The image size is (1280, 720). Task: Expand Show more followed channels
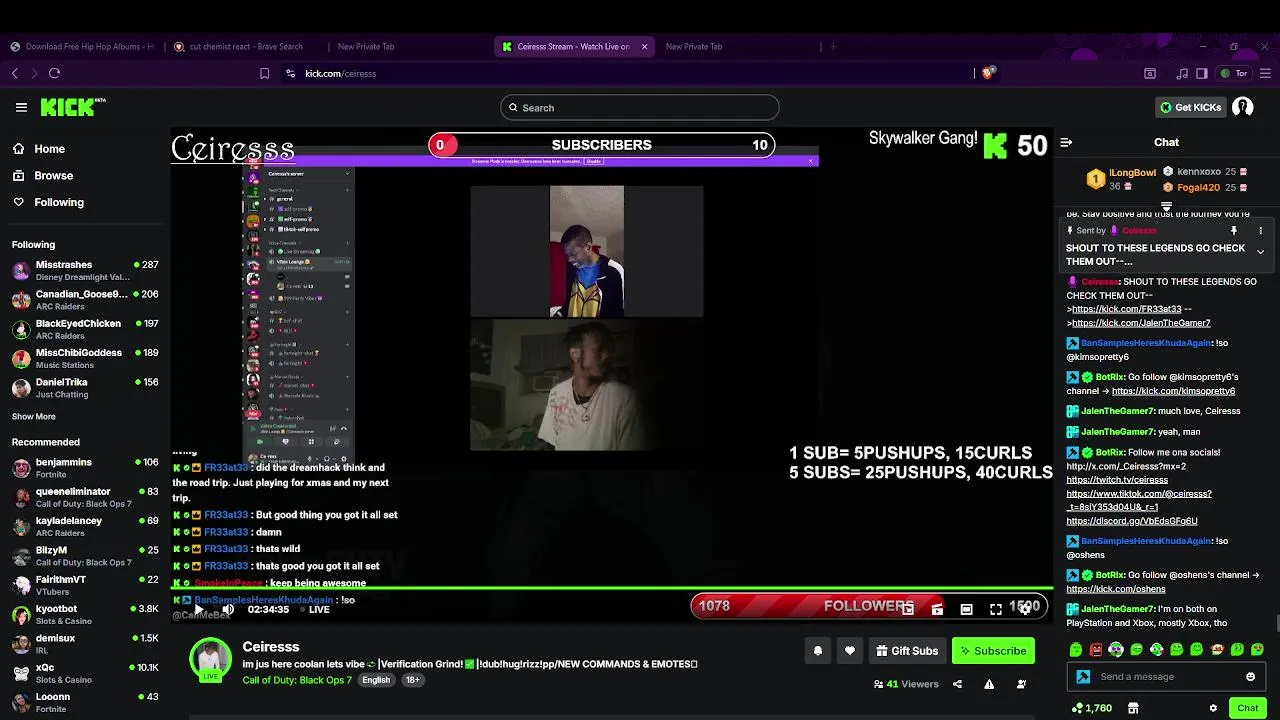click(x=34, y=416)
